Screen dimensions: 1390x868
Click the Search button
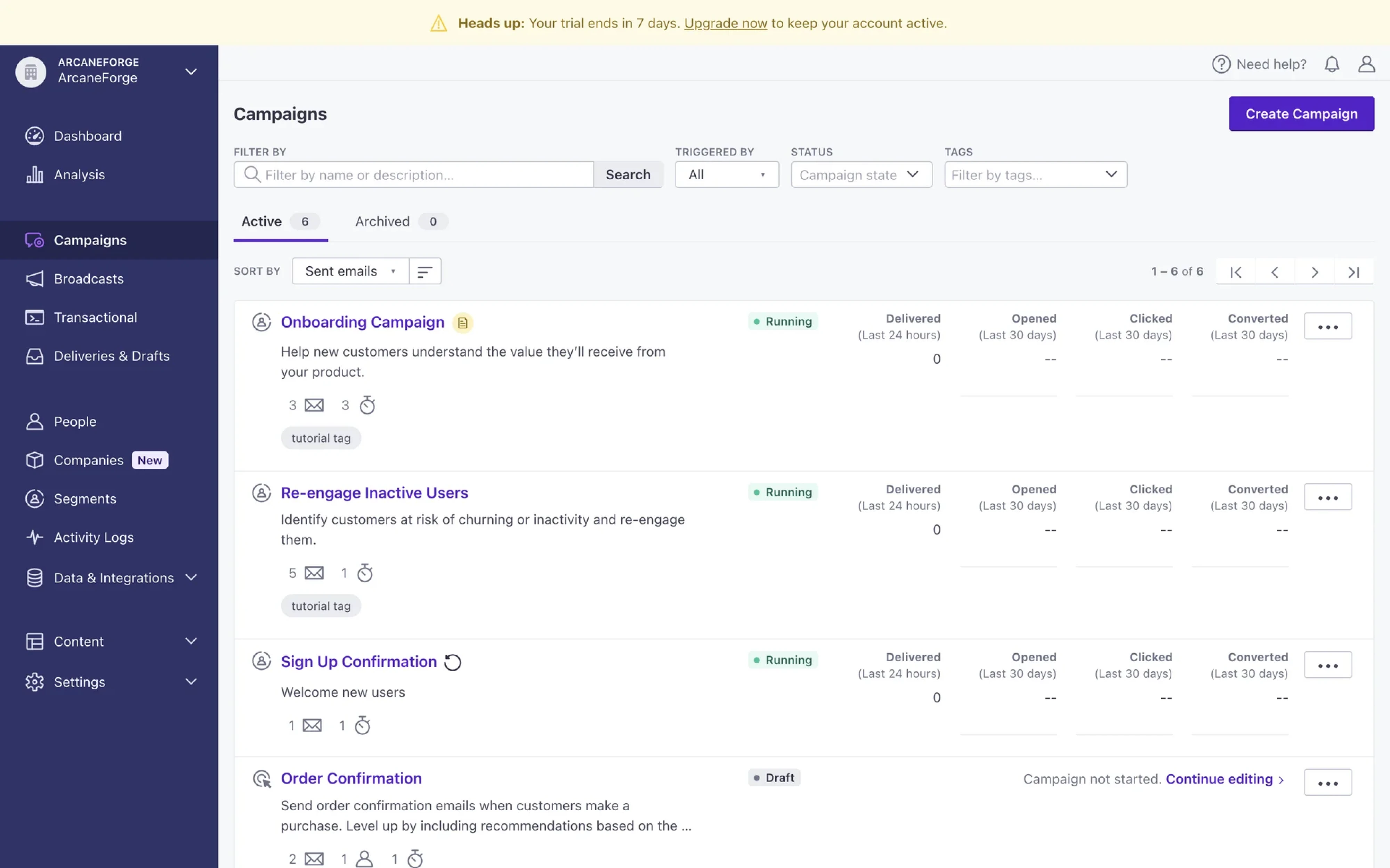click(x=628, y=174)
